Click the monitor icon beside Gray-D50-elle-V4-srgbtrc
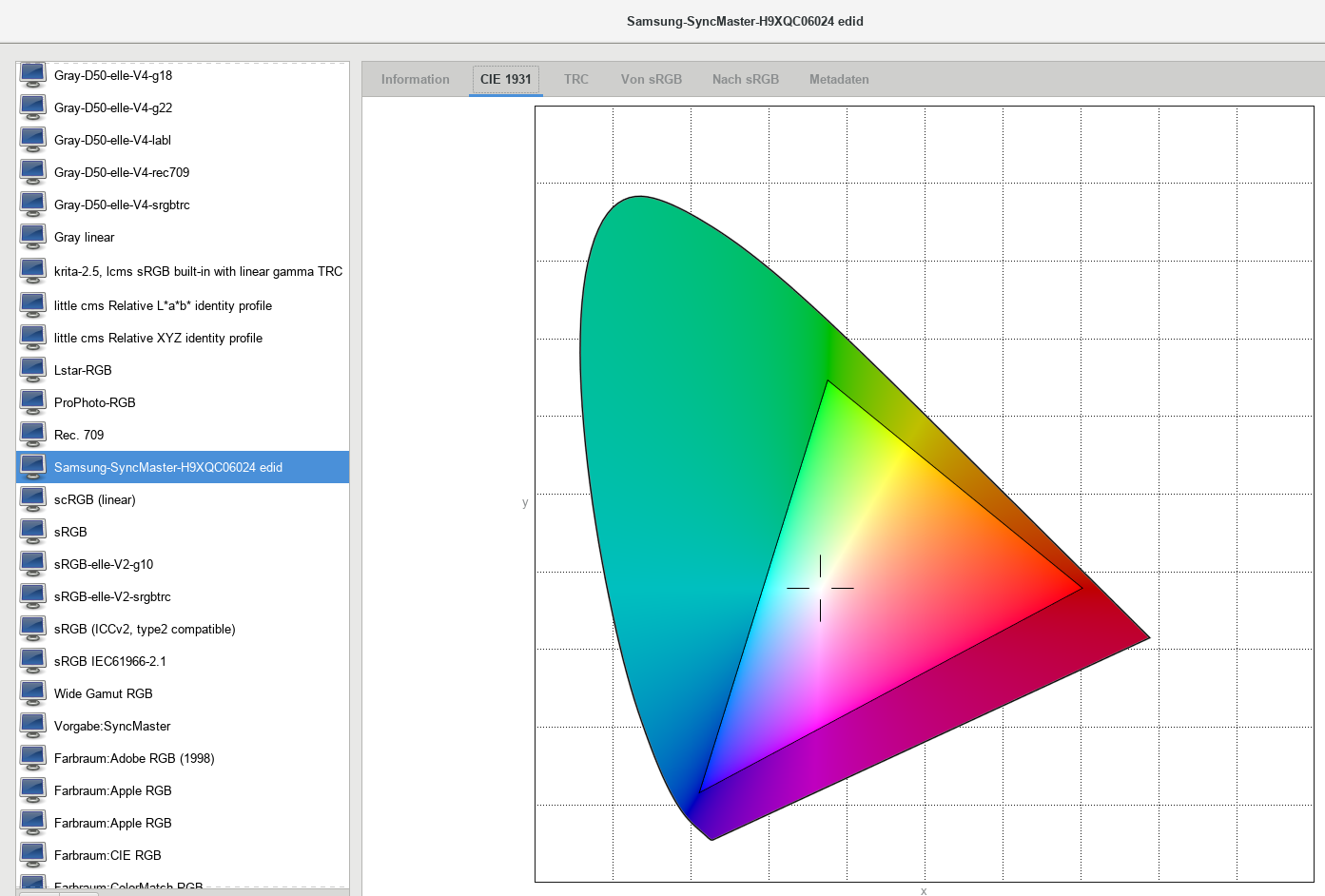This screenshot has width=1325, height=896. 33,205
